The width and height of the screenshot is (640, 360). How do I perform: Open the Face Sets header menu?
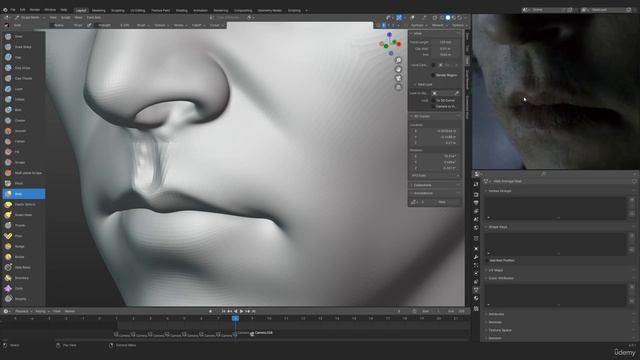click(x=94, y=18)
